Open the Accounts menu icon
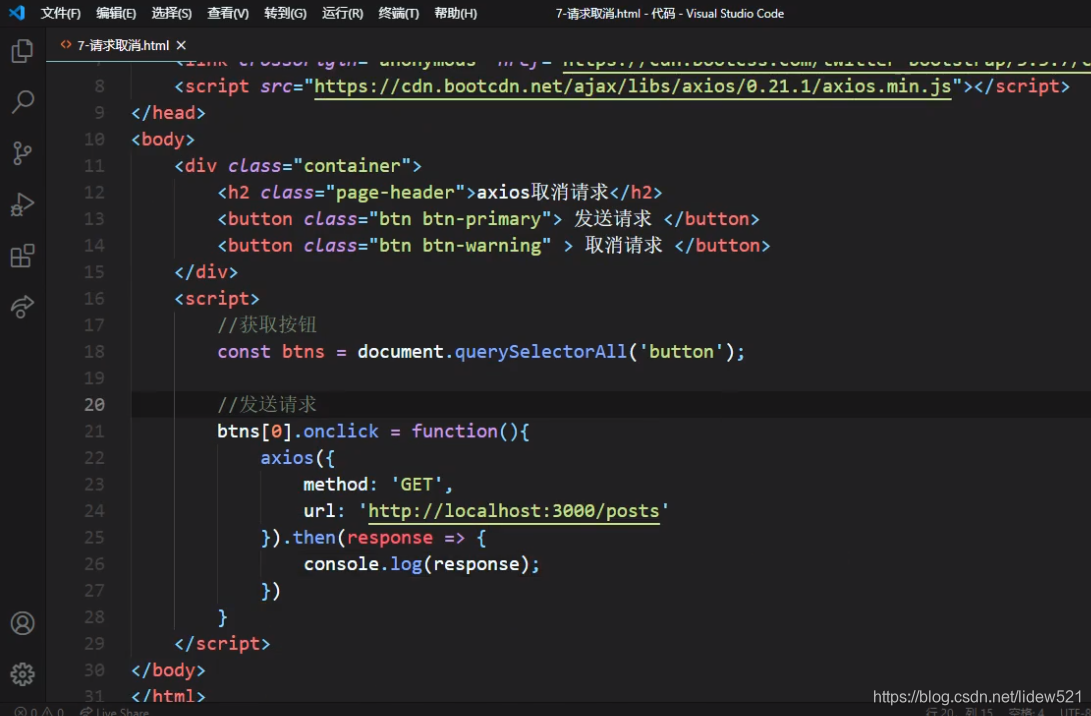Screen dimensions: 1091x716 click(22, 623)
